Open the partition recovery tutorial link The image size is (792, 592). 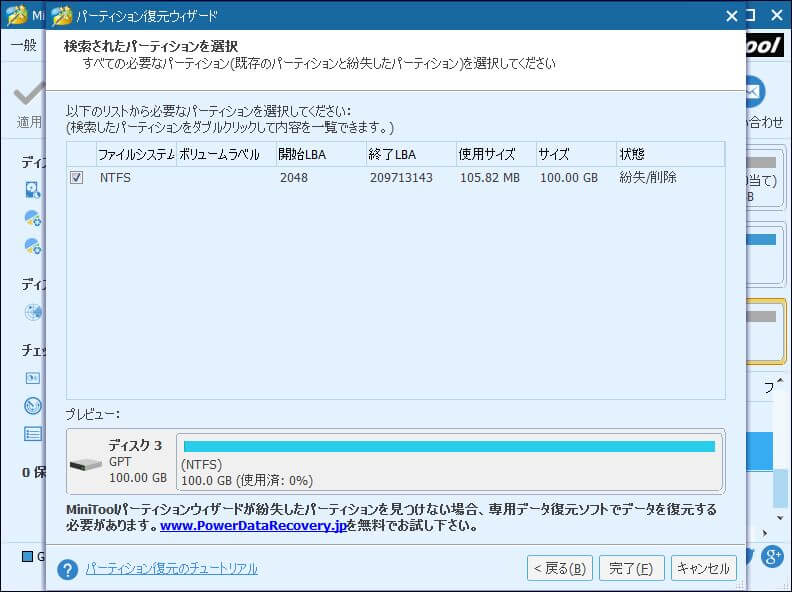click(171, 569)
